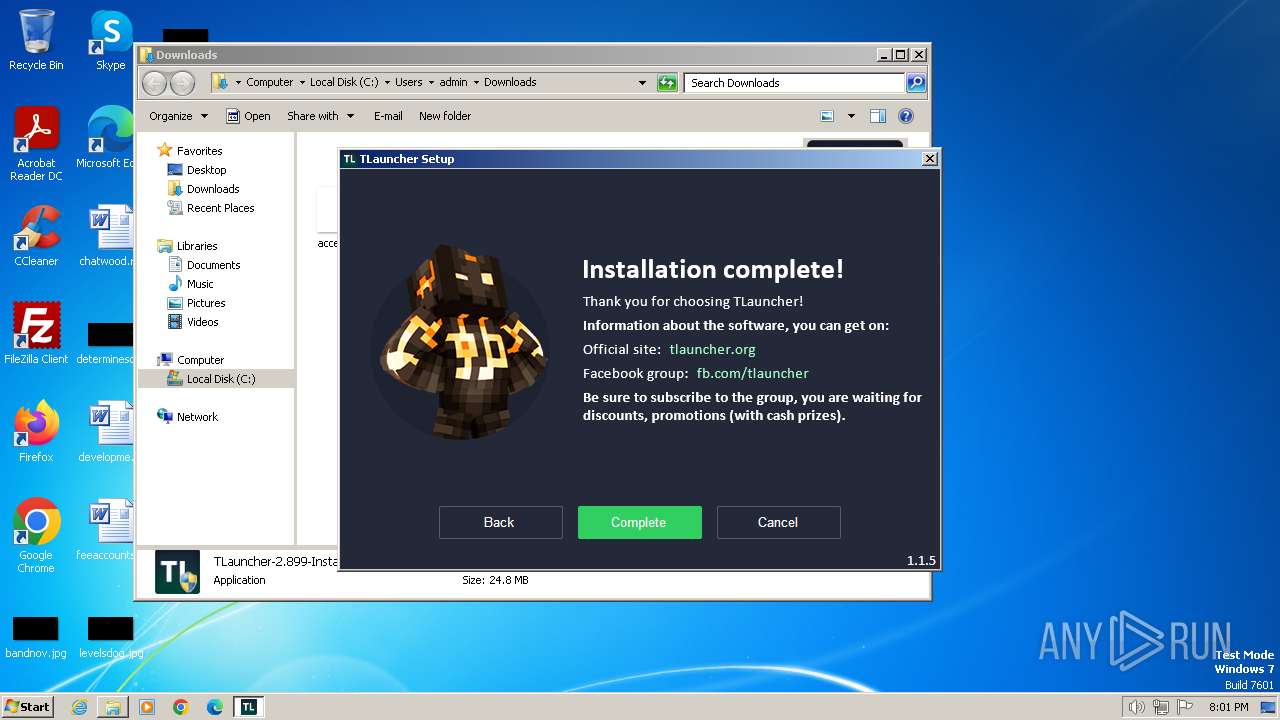This screenshot has height=720, width=1280.
Task: Open Windows Explorer taskbar icon
Action: tap(113, 707)
